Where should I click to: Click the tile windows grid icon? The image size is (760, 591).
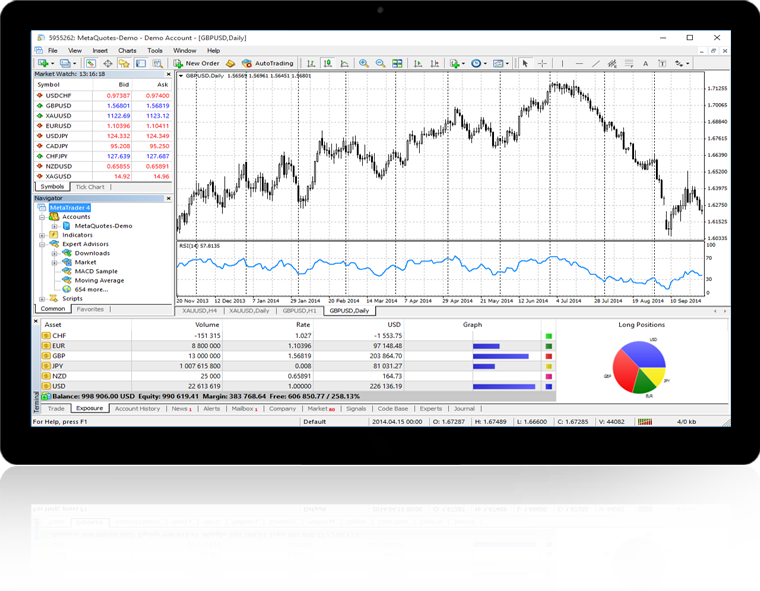point(396,63)
